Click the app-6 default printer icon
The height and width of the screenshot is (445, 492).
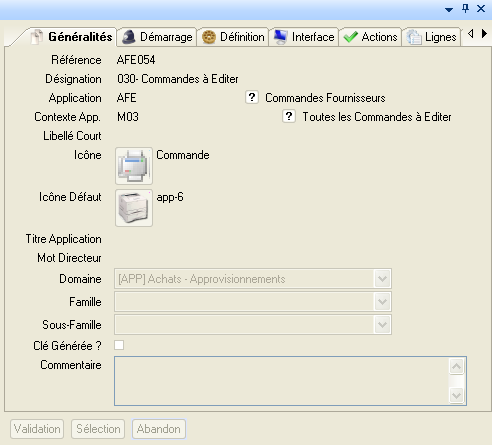pyautogui.click(x=134, y=208)
